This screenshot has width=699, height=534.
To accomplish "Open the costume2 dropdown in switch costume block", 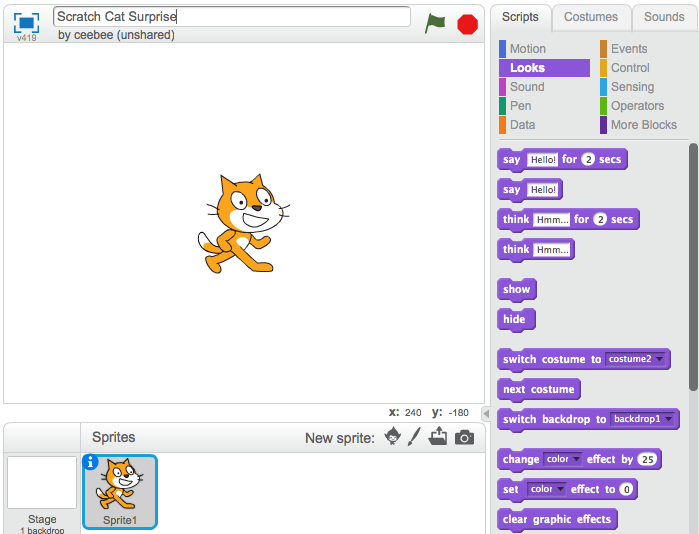I will (635, 359).
